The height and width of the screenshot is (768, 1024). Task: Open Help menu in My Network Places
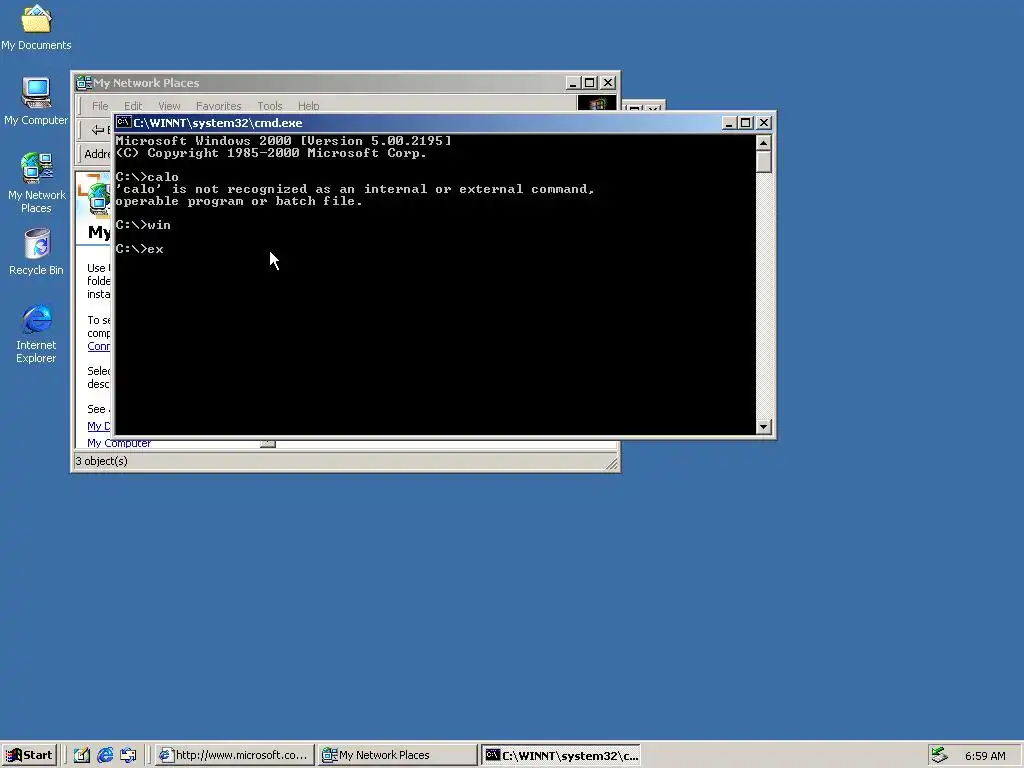(x=308, y=106)
